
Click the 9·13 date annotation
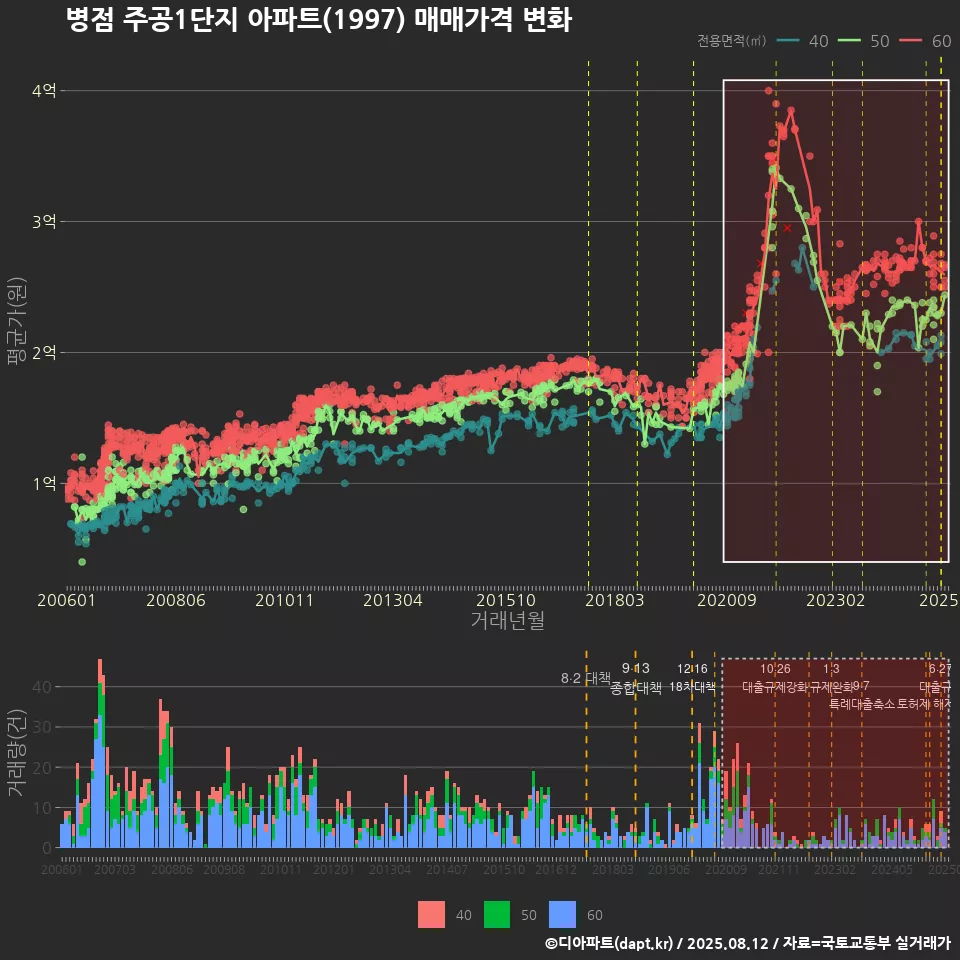[x=636, y=669]
